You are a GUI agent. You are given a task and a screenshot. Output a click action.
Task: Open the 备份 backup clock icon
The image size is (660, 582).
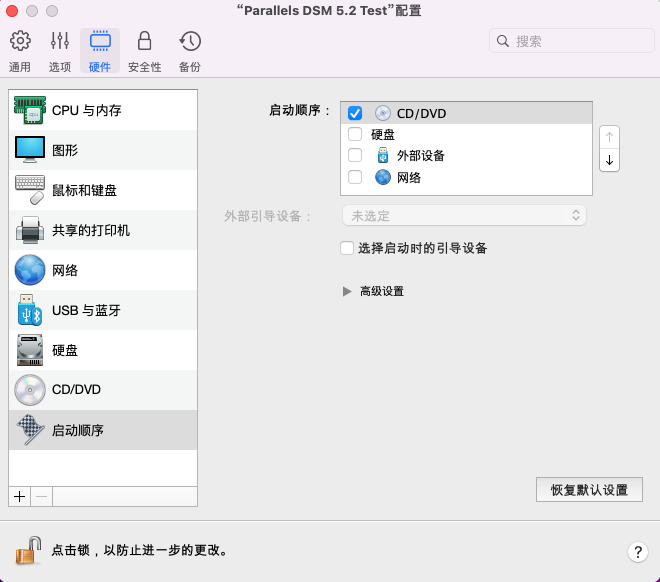[190, 41]
